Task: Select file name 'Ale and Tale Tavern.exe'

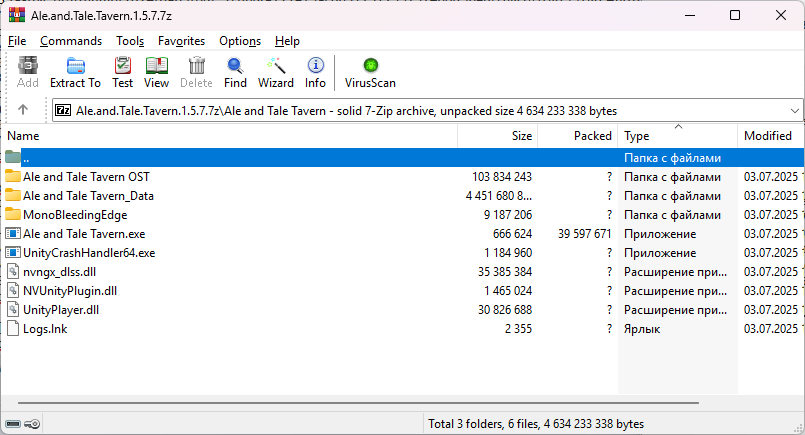Action: pyautogui.click(x=84, y=234)
